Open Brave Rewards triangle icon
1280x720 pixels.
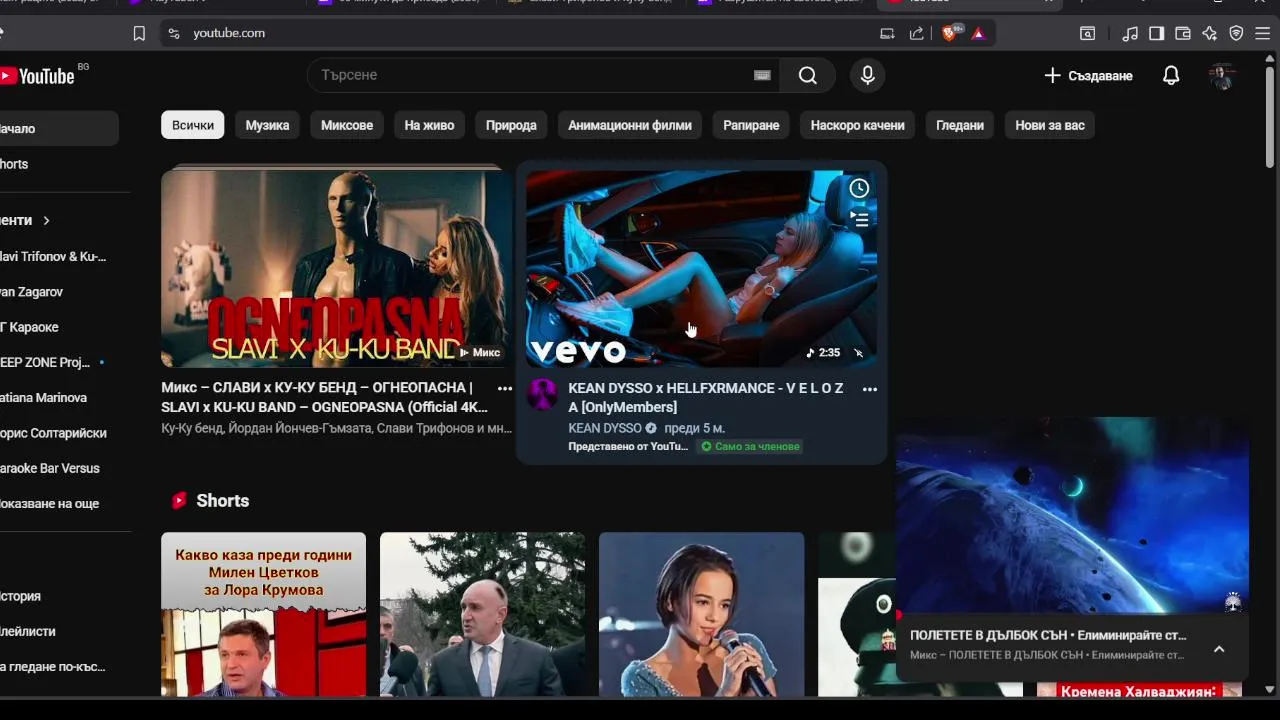(978, 33)
